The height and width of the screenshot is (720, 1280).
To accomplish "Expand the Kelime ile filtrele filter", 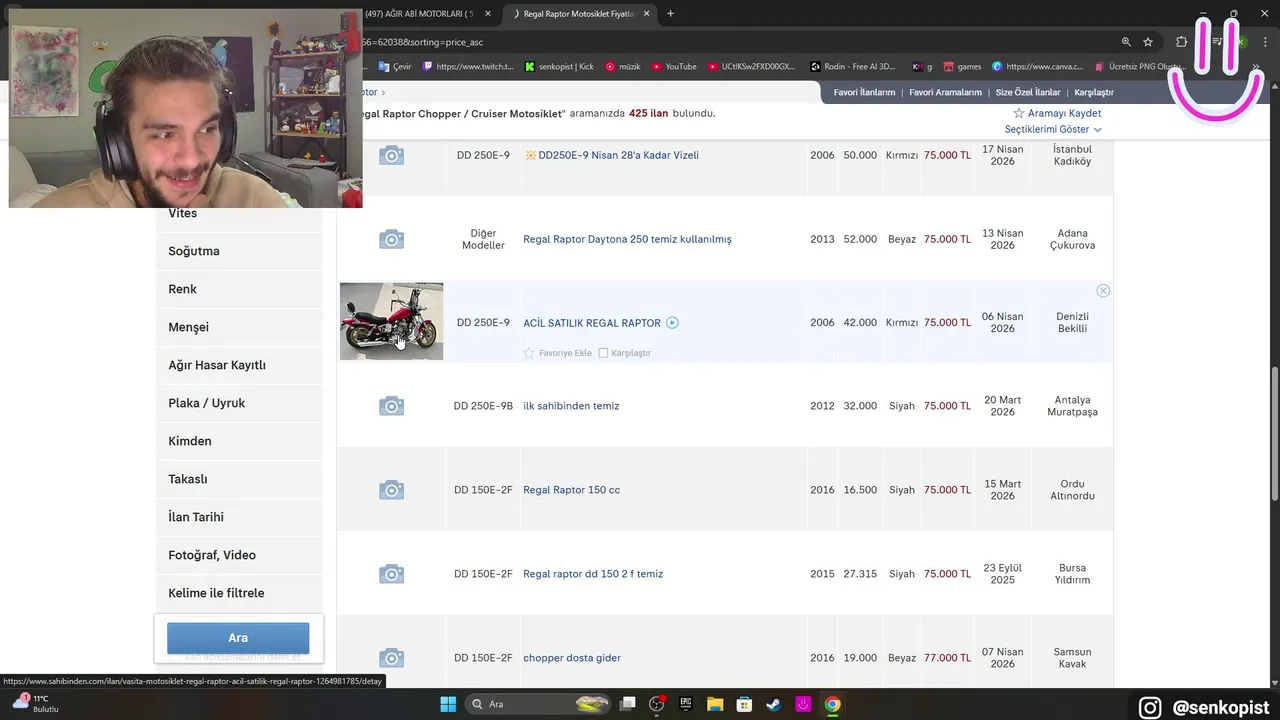I will pos(239,593).
